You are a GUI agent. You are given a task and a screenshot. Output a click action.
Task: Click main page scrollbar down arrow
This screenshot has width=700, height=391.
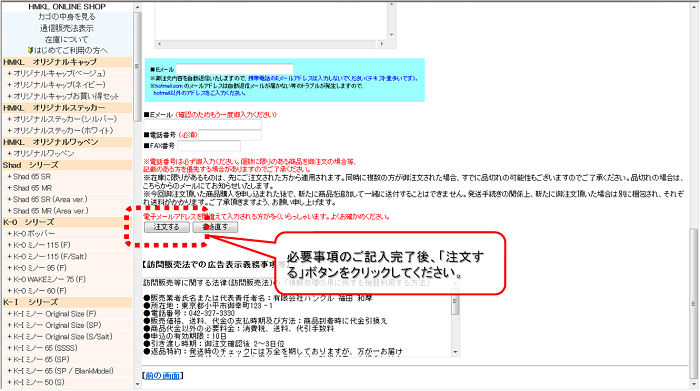click(693, 384)
